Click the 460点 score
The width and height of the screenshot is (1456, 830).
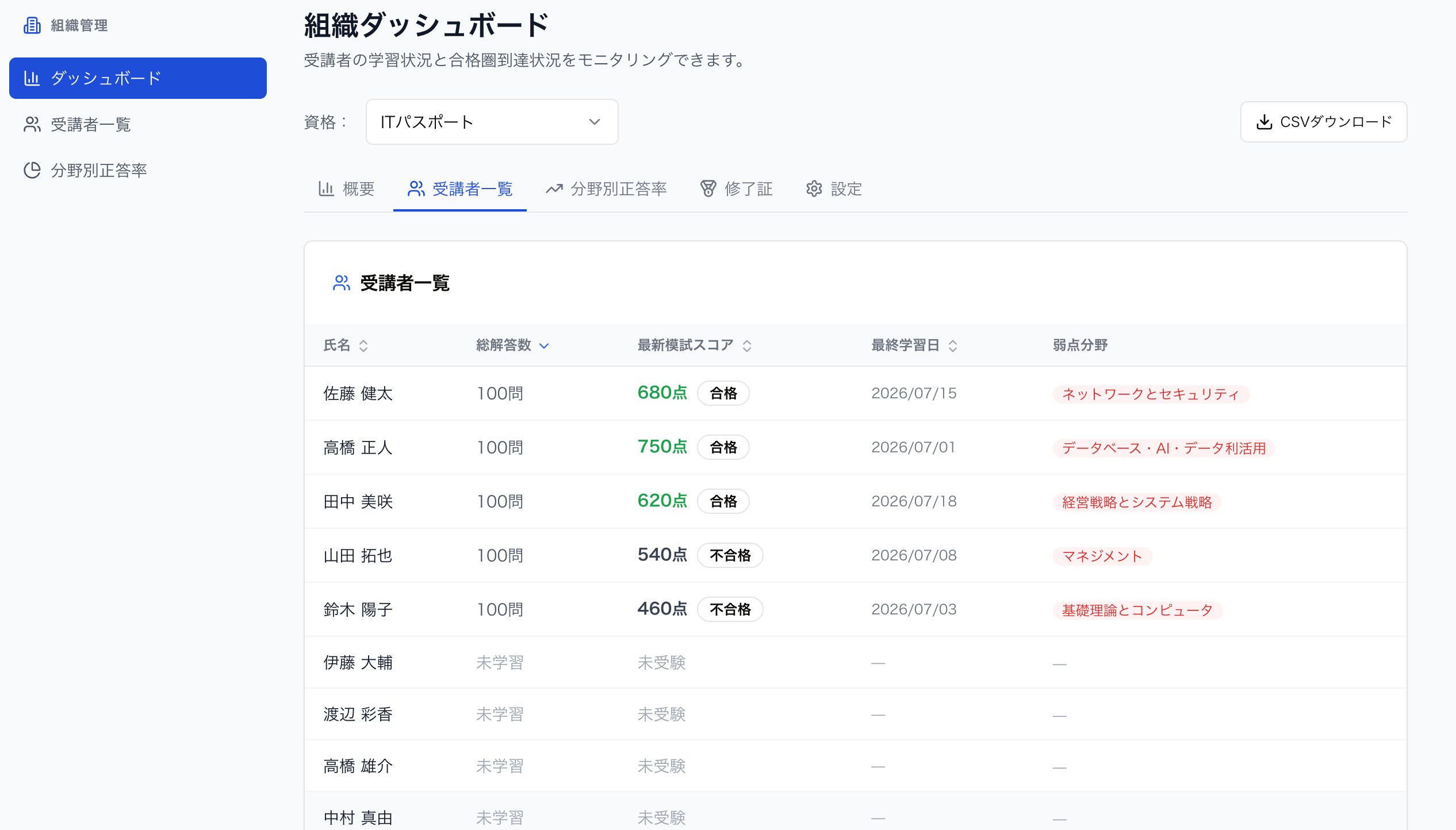point(662,609)
